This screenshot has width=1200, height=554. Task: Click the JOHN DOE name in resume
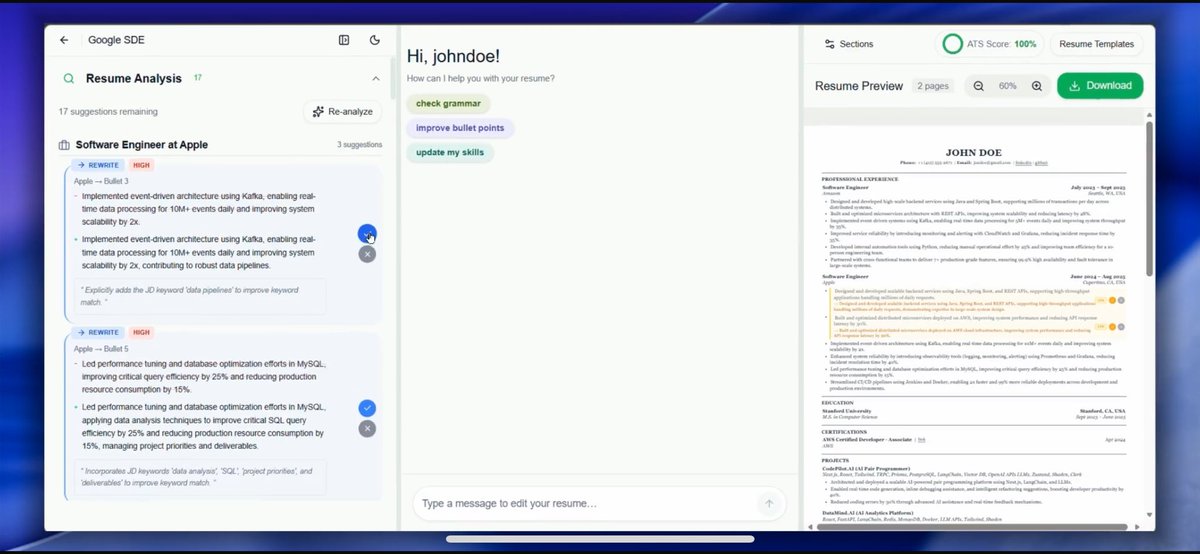[x=973, y=151]
